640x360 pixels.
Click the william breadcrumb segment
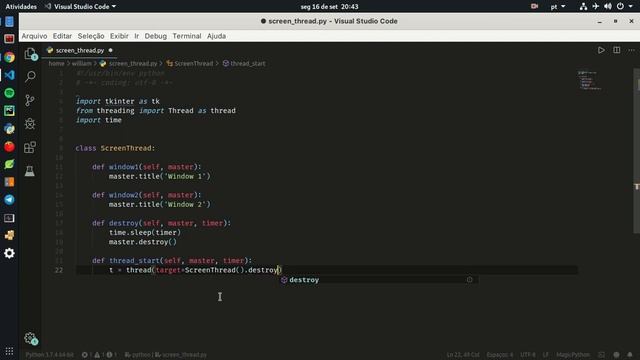pos(82,63)
